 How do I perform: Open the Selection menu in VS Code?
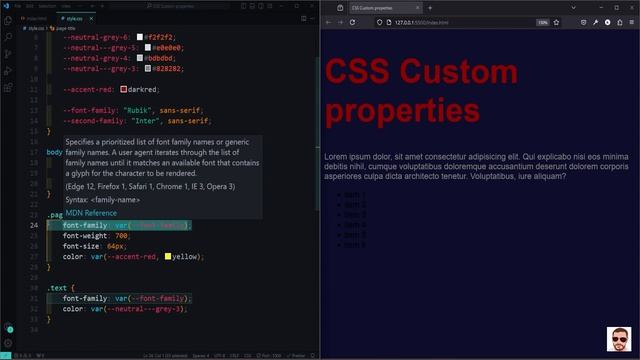(x=47, y=6)
